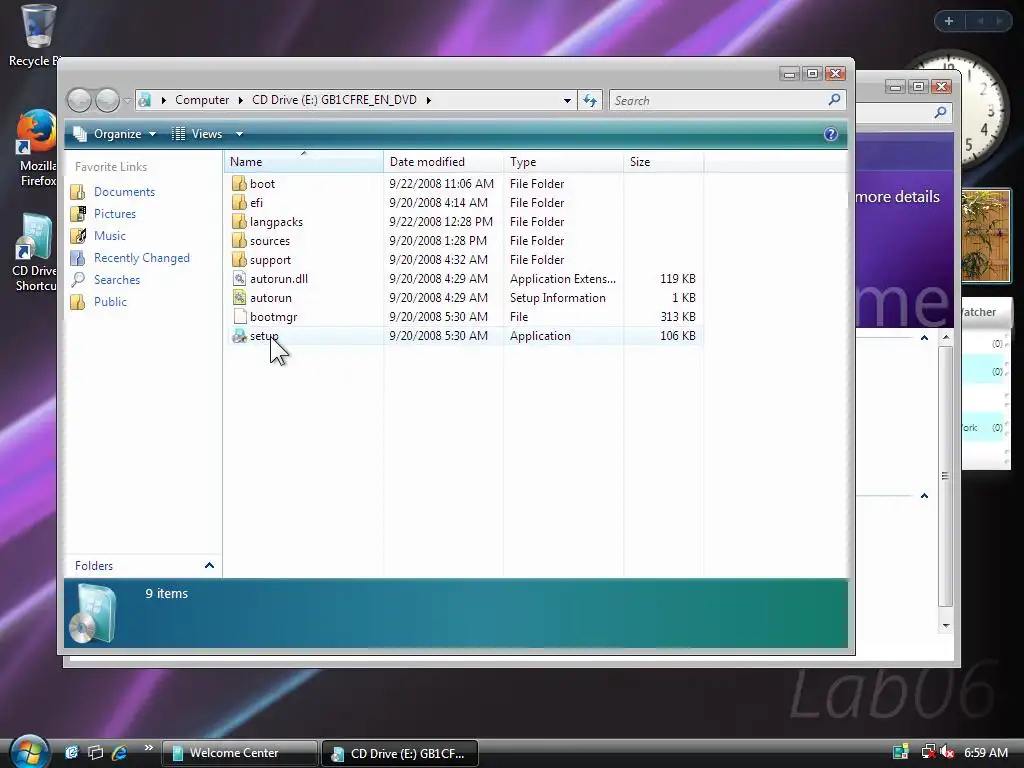1024x768 pixels.
Task: Open the Views dropdown arrow
Action: click(x=239, y=134)
